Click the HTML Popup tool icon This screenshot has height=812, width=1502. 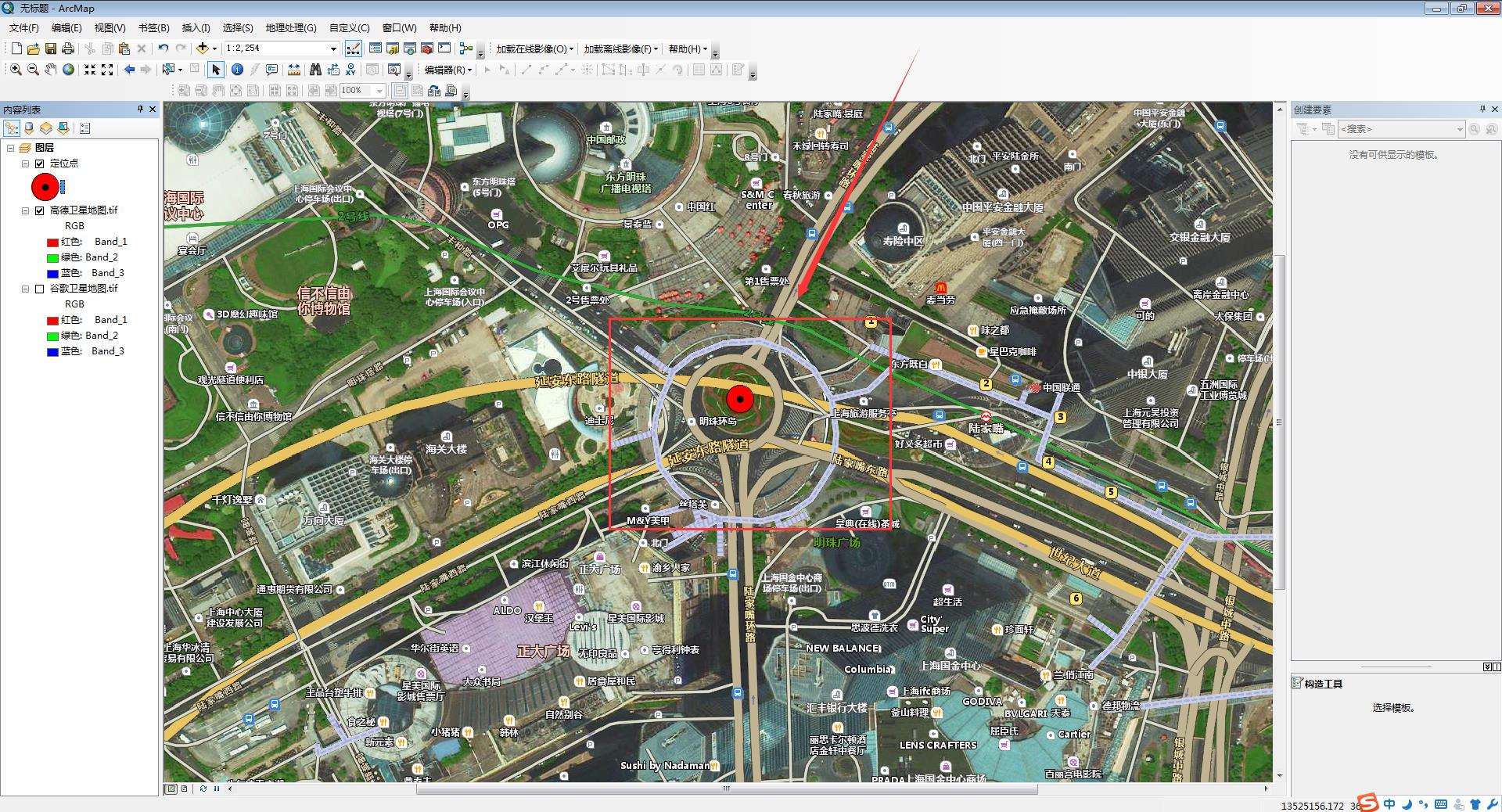[272, 70]
